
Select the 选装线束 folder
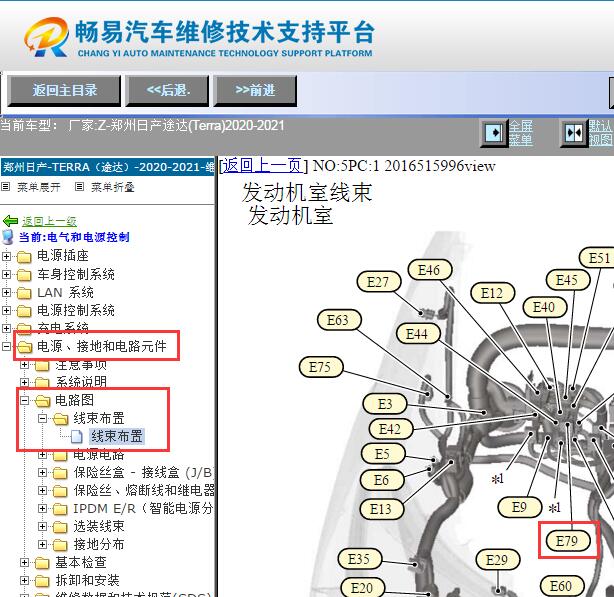coord(99,527)
